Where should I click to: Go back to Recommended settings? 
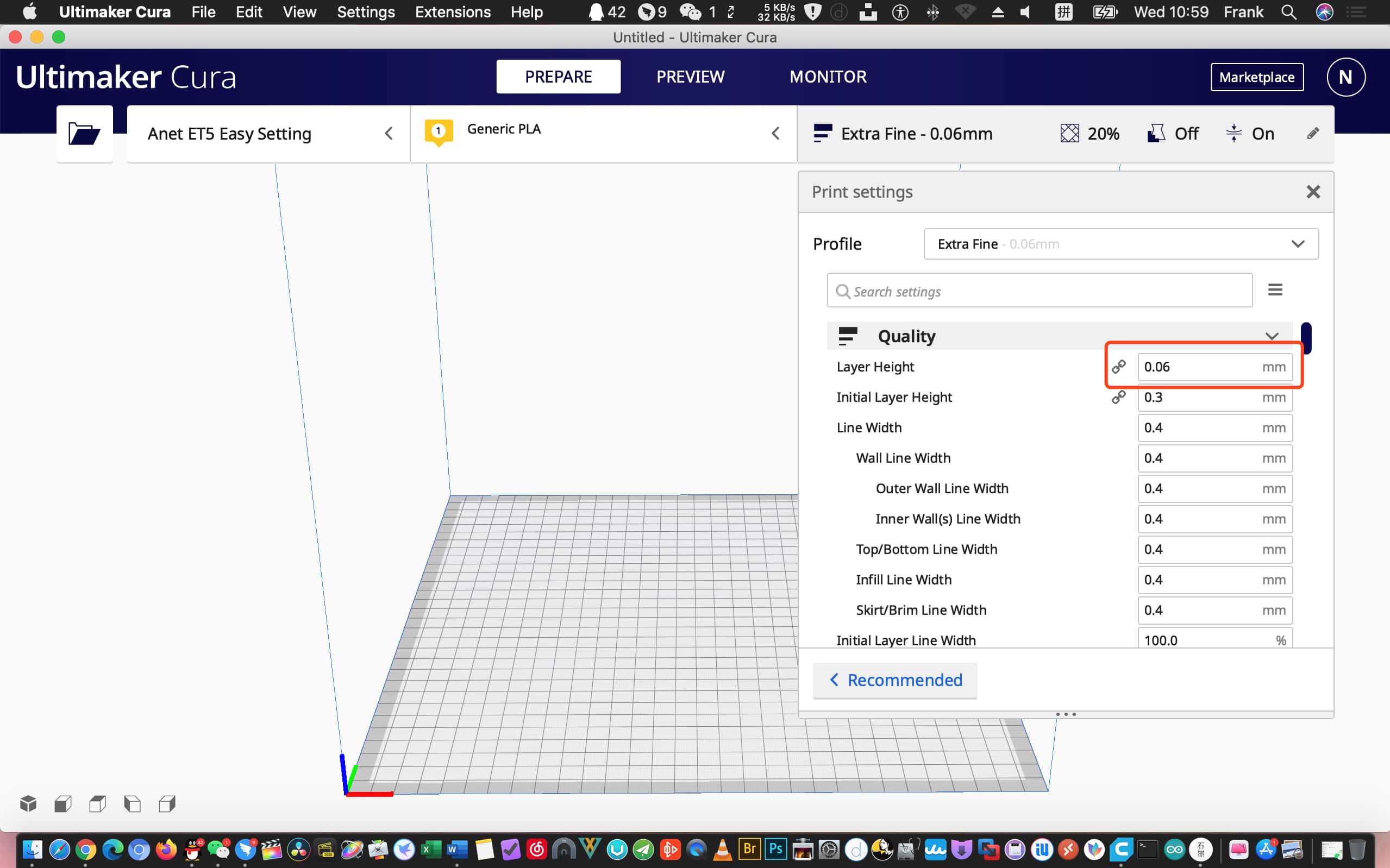pyautogui.click(x=894, y=680)
